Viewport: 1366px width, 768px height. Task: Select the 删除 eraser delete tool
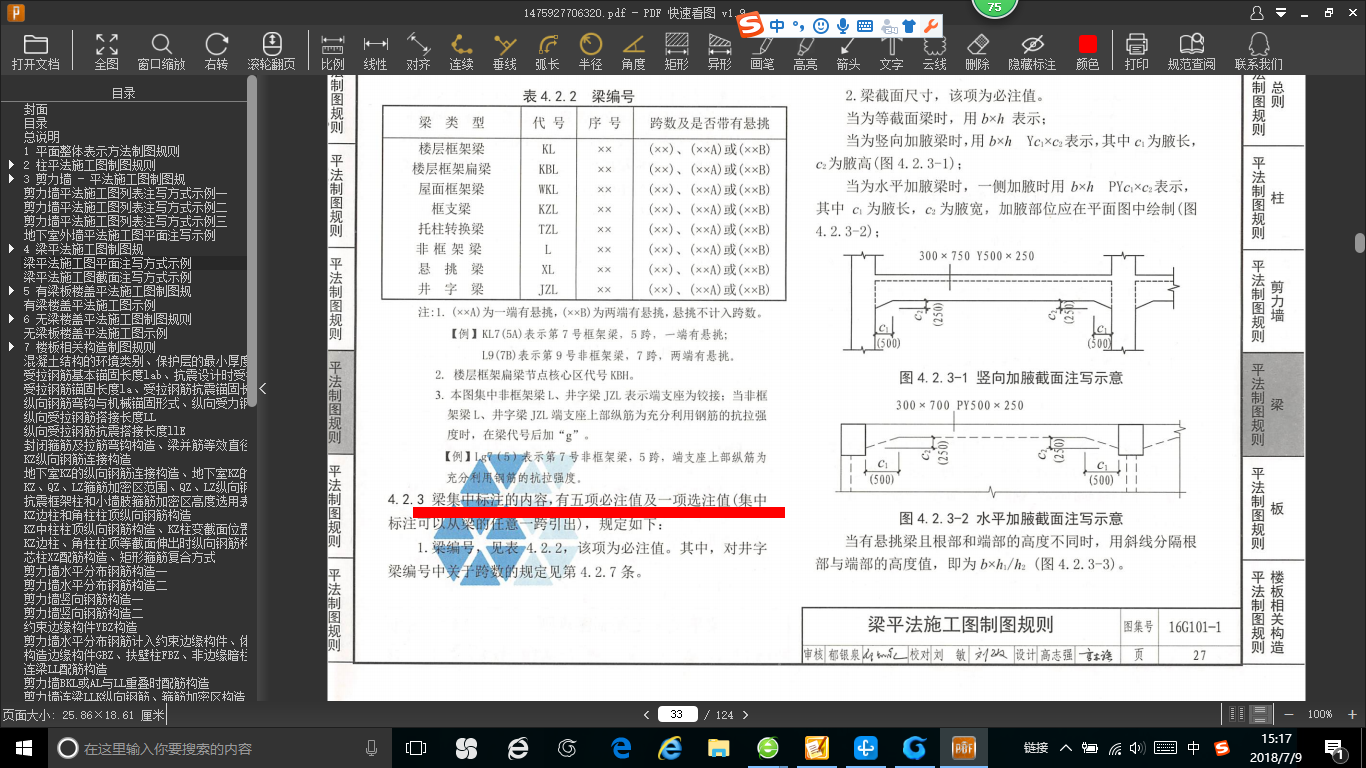977,51
